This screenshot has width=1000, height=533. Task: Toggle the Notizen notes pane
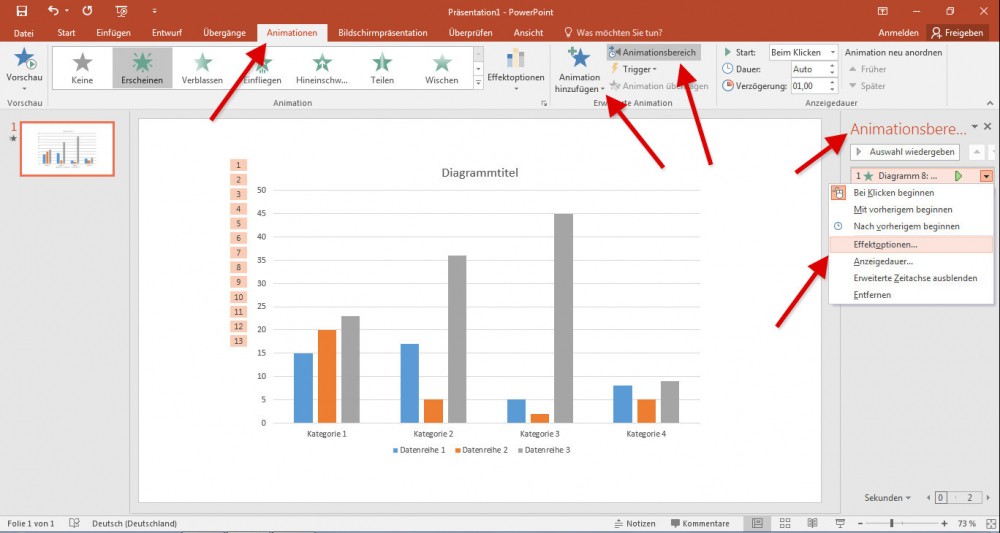(634, 523)
